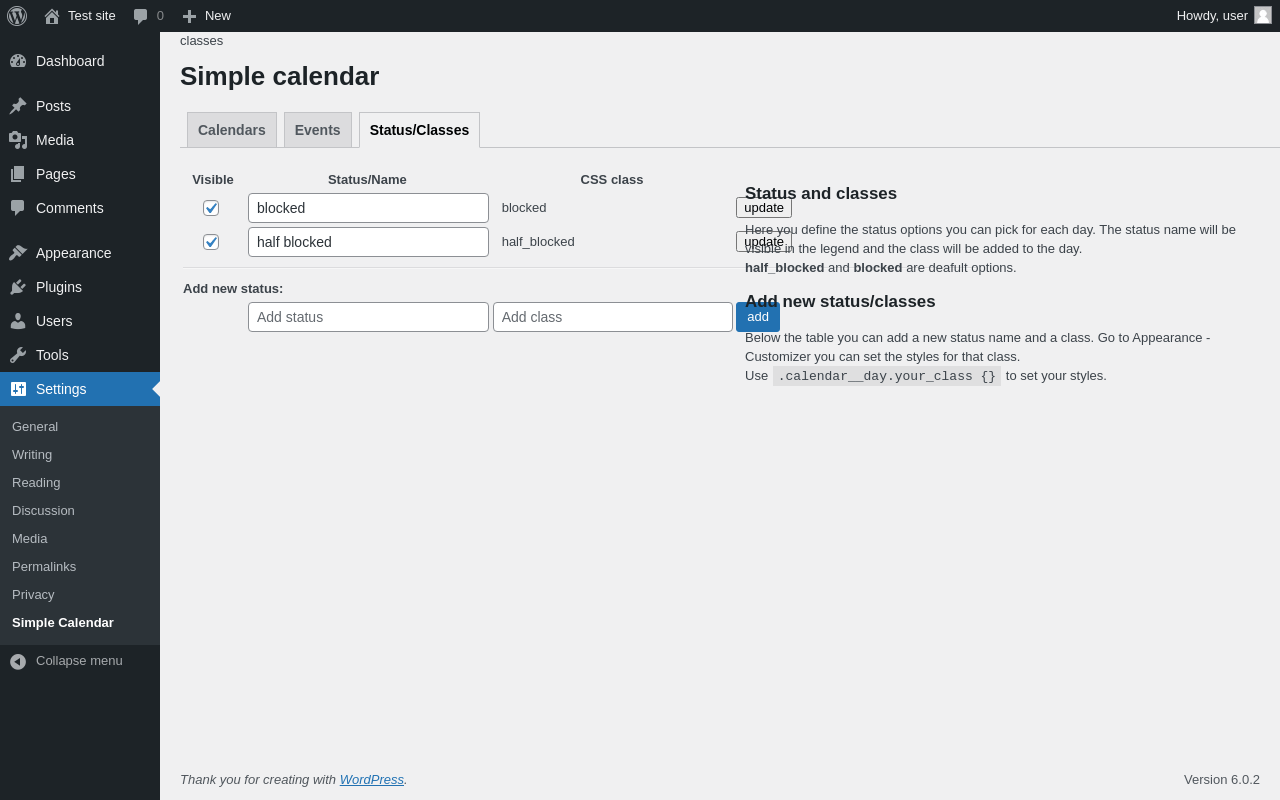This screenshot has height=800, width=1280.
Task: Open the Media library icon
Action: click(x=18, y=140)
